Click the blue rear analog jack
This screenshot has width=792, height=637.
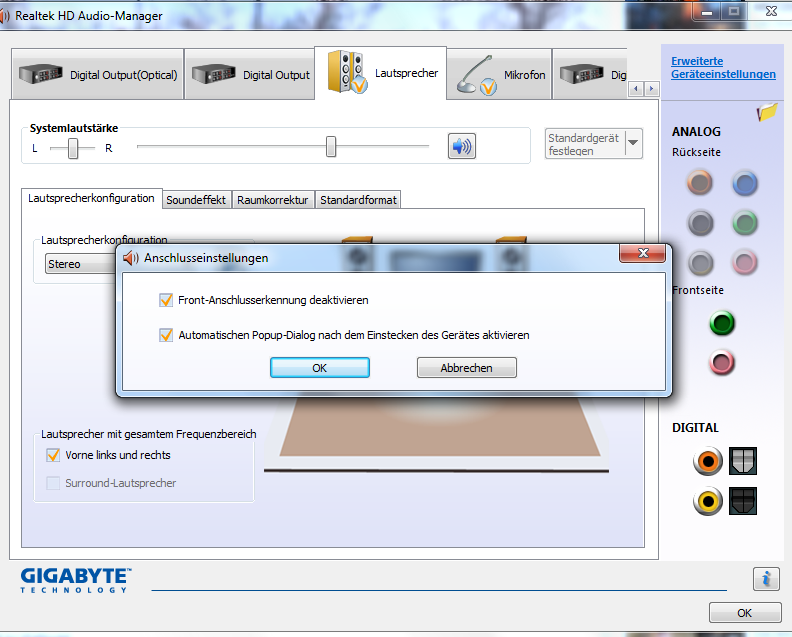click(x=745, y=183)
